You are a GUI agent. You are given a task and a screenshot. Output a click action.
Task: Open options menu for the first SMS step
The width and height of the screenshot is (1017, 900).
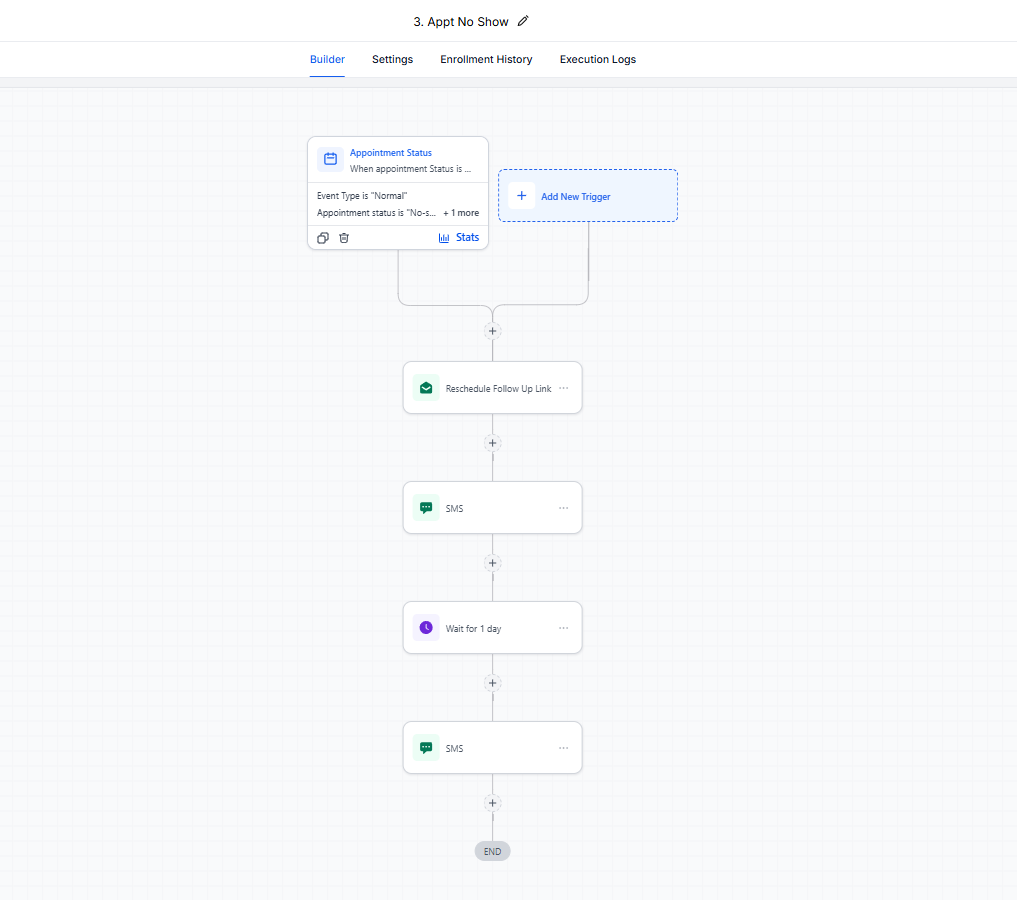point(564,508)
